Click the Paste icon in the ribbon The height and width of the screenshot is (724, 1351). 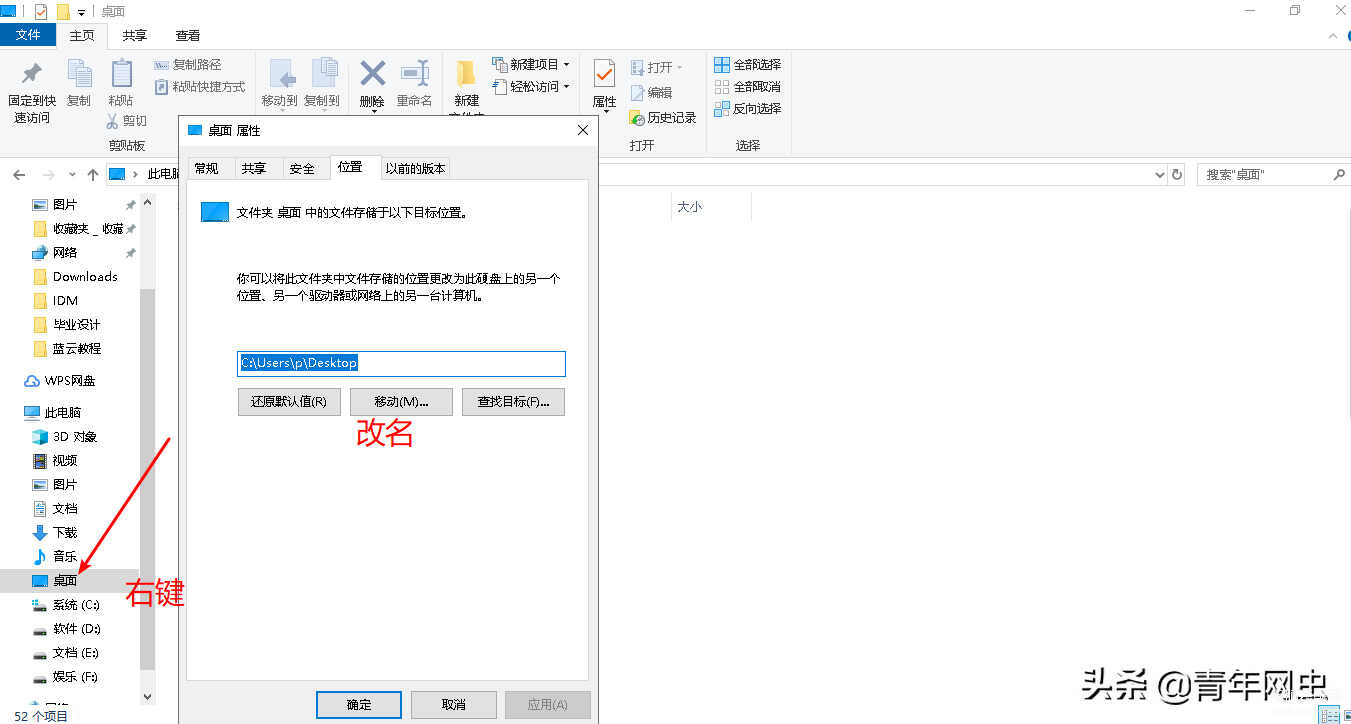point(121,74)
